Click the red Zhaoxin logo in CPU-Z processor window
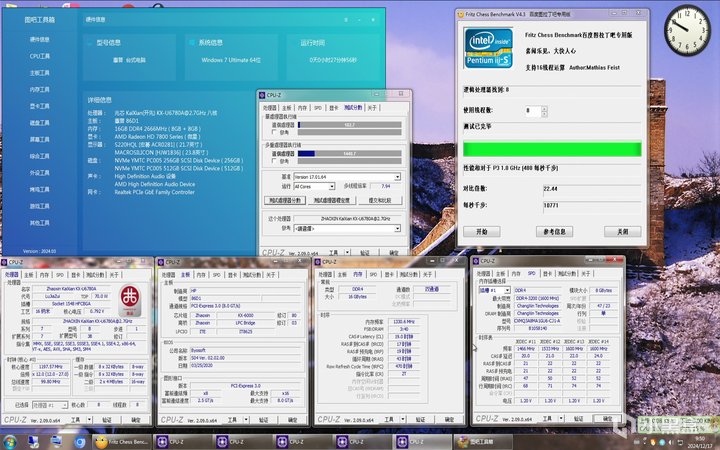This screenshot has height=450, width=720. tap(129, 300)
